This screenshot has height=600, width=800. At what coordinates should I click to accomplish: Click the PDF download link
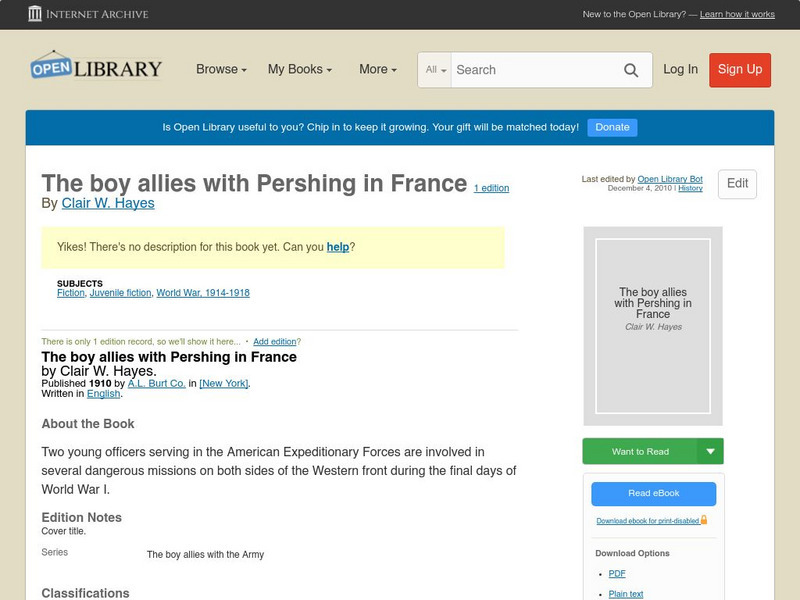click(617, 573)
